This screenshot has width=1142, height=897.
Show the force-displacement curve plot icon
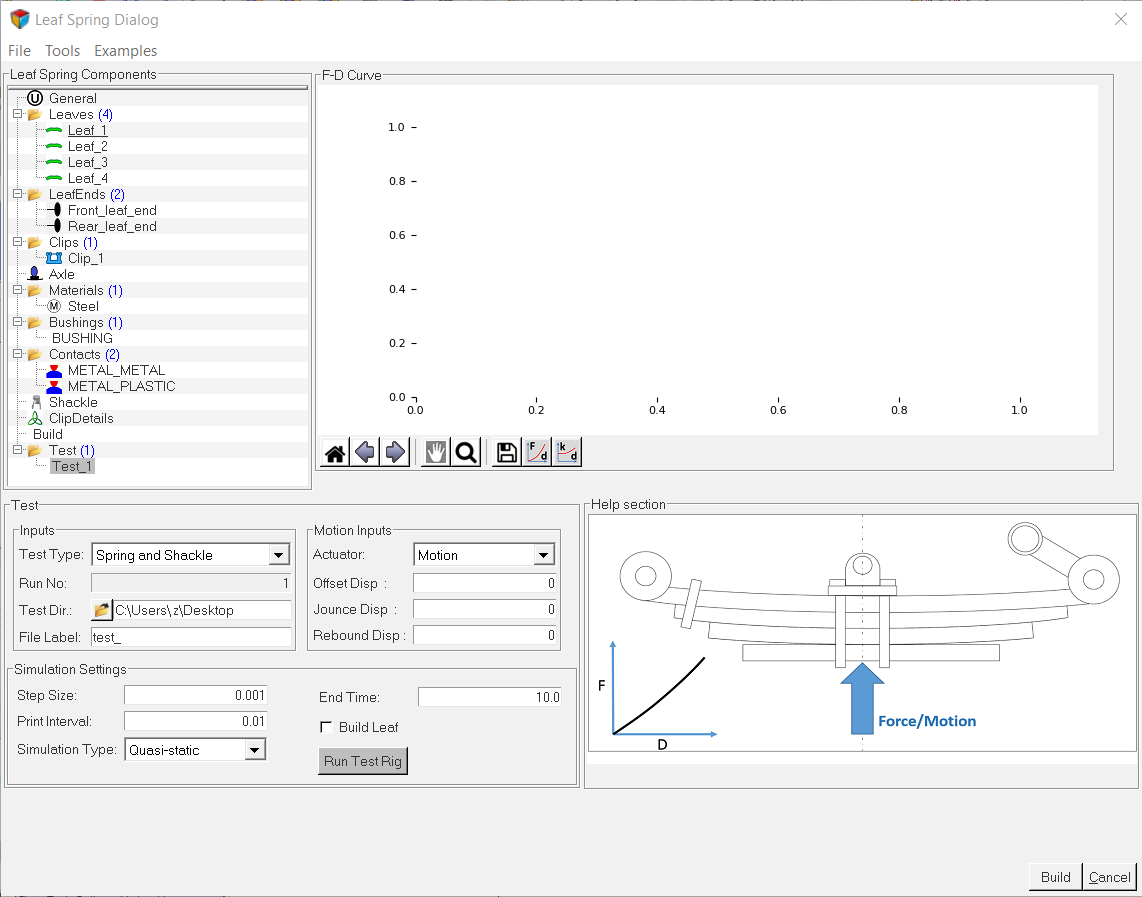point(537,453)
